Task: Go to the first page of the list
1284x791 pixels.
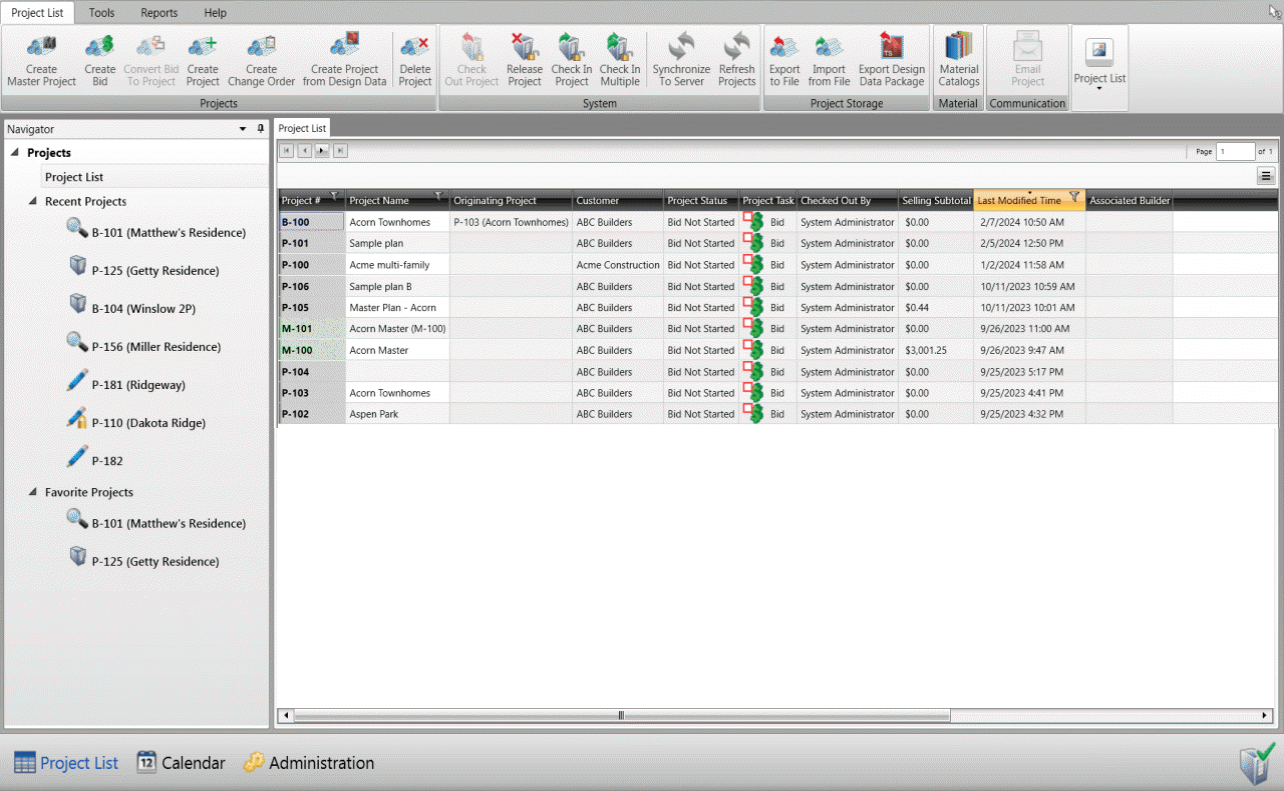Action: (286, 151)
